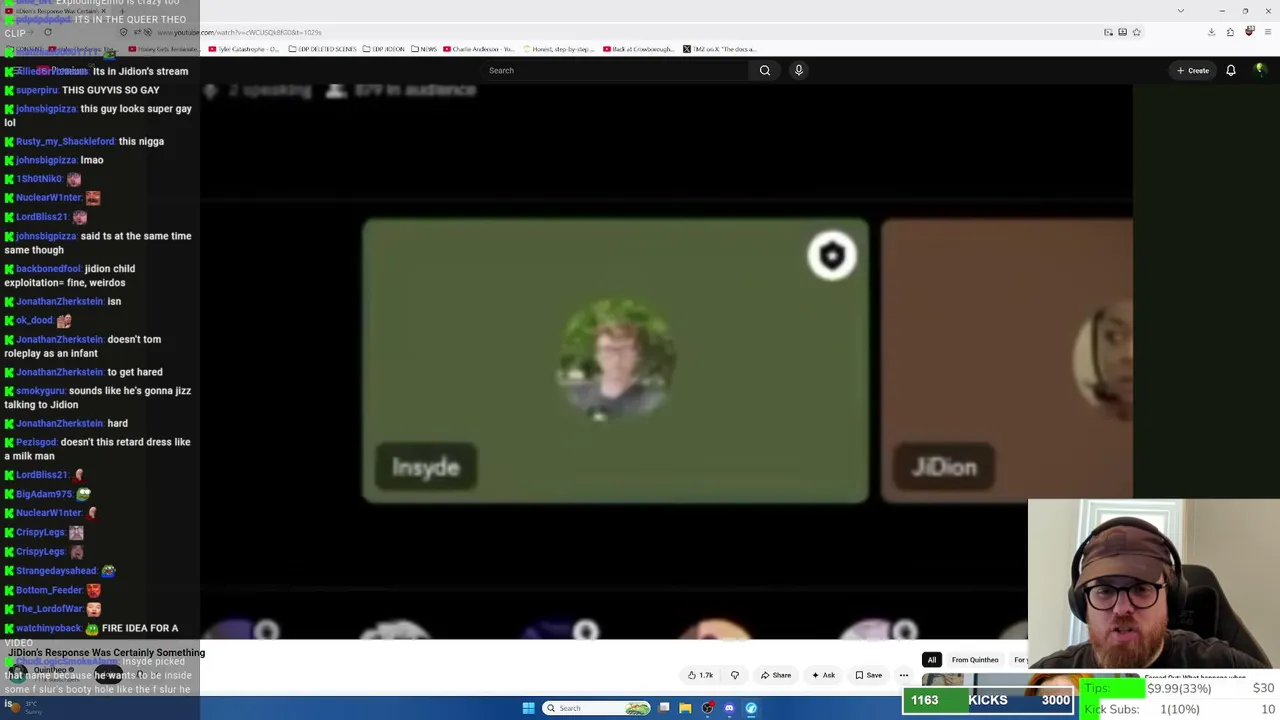Click the shield badge on Insyde's card
1280x720 pixels.
coord(832,256)
